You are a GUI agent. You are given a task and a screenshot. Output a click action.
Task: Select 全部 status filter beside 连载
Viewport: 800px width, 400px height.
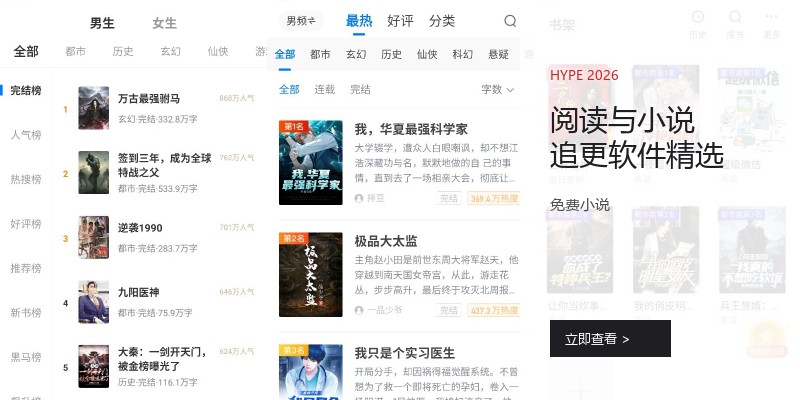click(289, 90)
